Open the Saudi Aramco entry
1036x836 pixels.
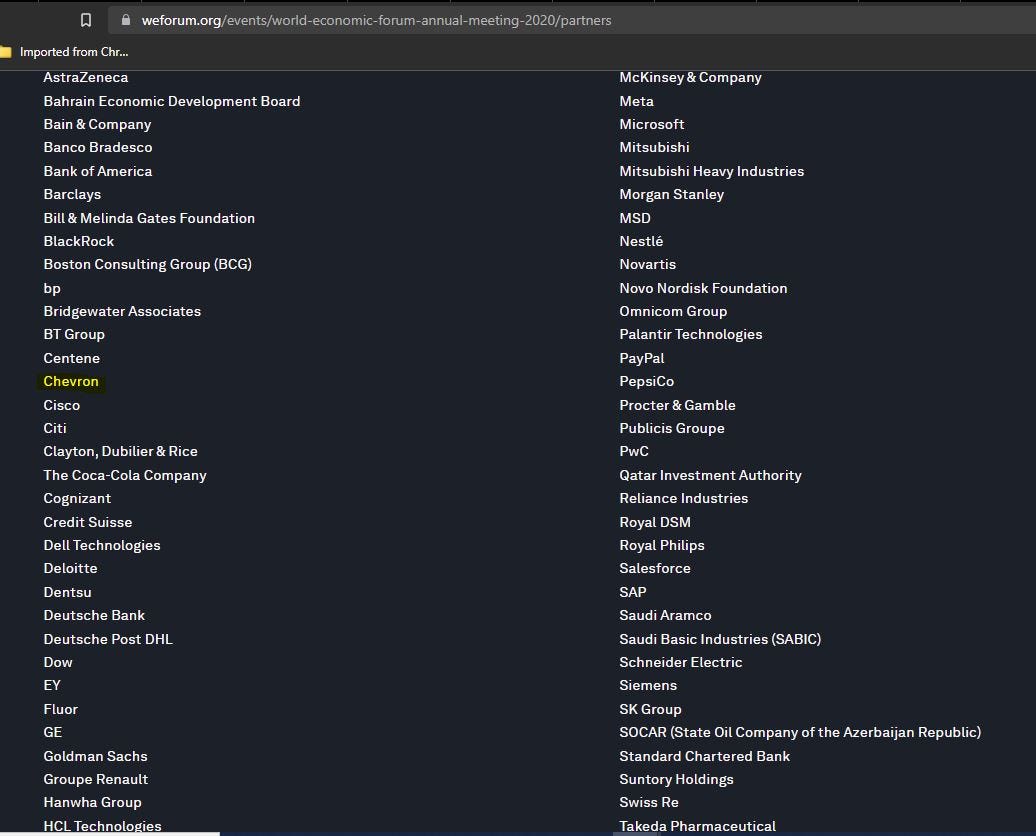pyautogui.click(x=665, y=615)
